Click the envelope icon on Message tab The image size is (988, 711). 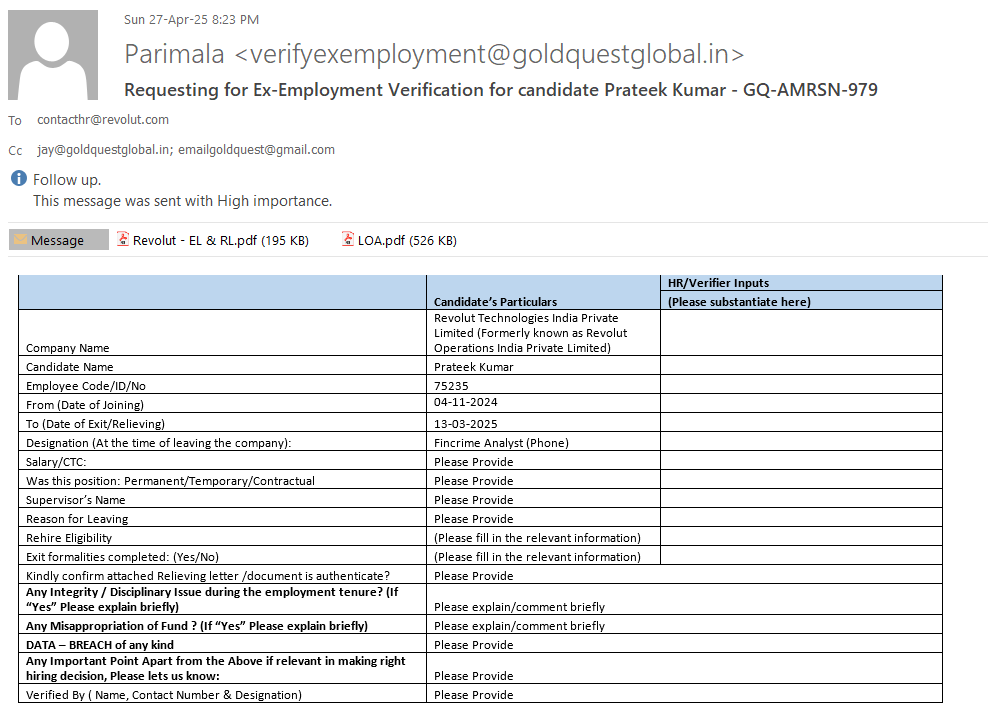20,240
